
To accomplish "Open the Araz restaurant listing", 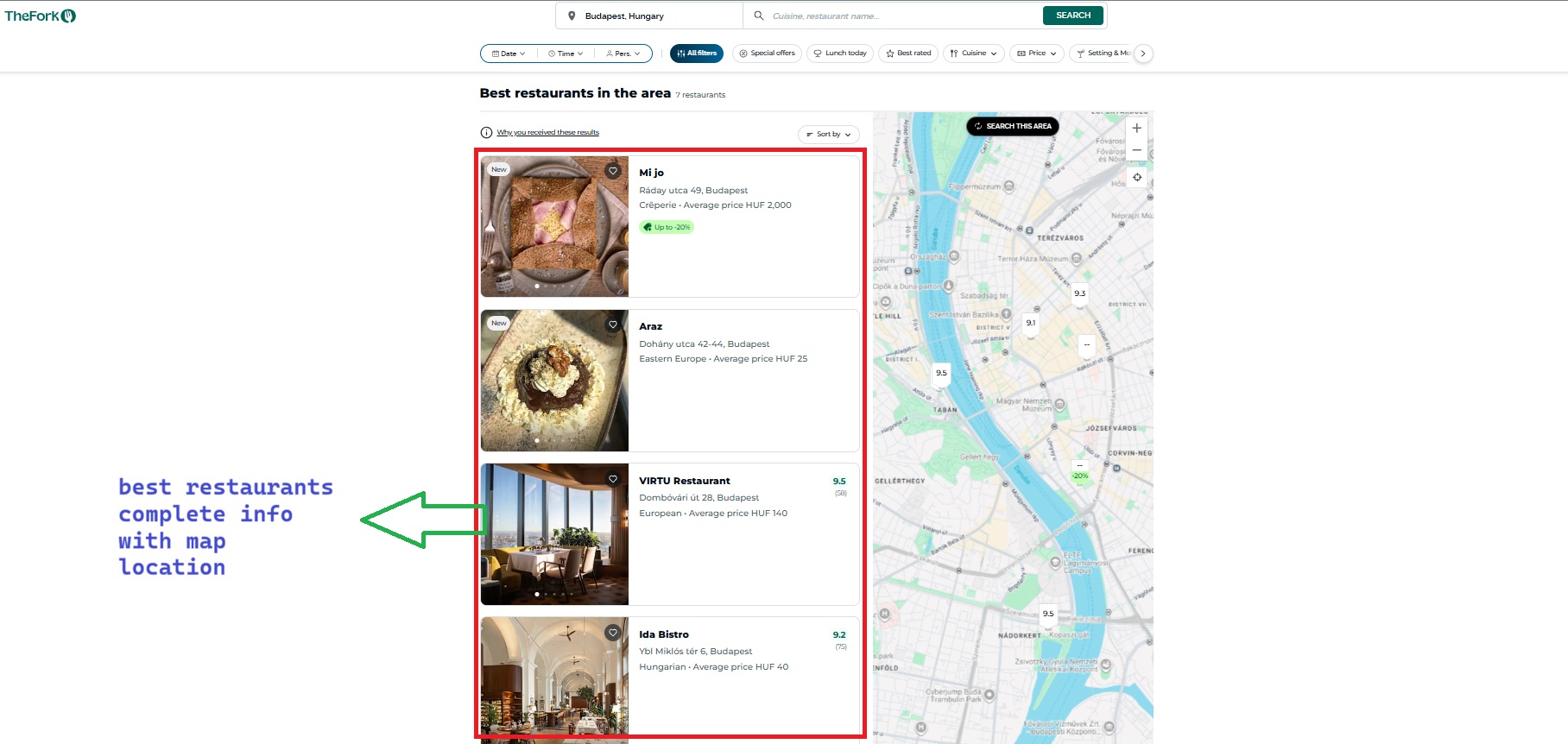I will pos(650,326).
